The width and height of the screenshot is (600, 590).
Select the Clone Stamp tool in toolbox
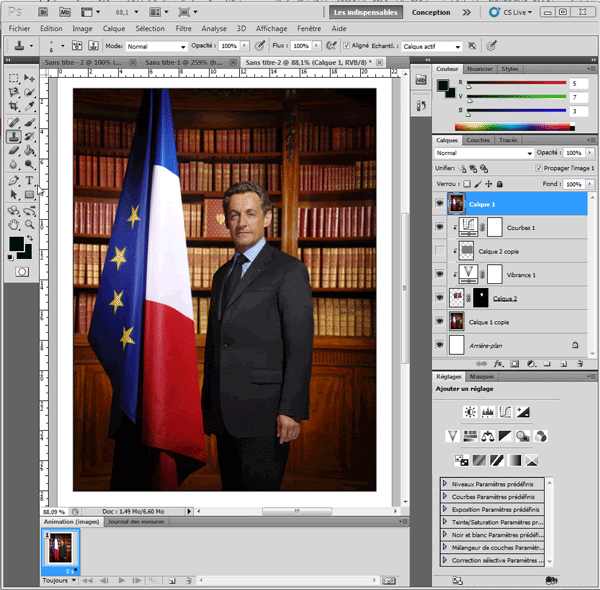(13, 137)
